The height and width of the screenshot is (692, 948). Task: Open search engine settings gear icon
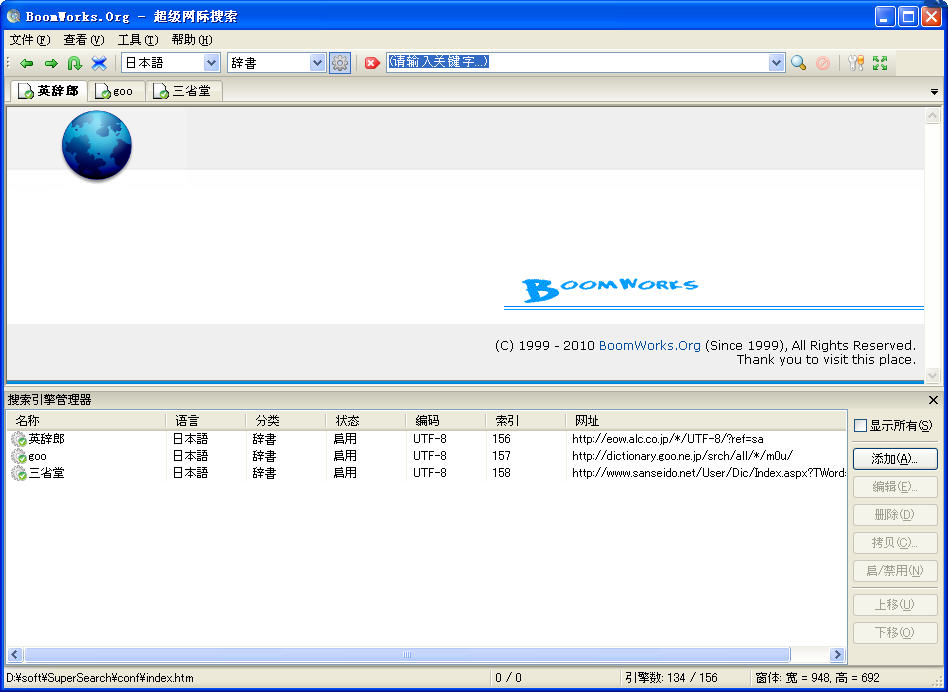340,63
